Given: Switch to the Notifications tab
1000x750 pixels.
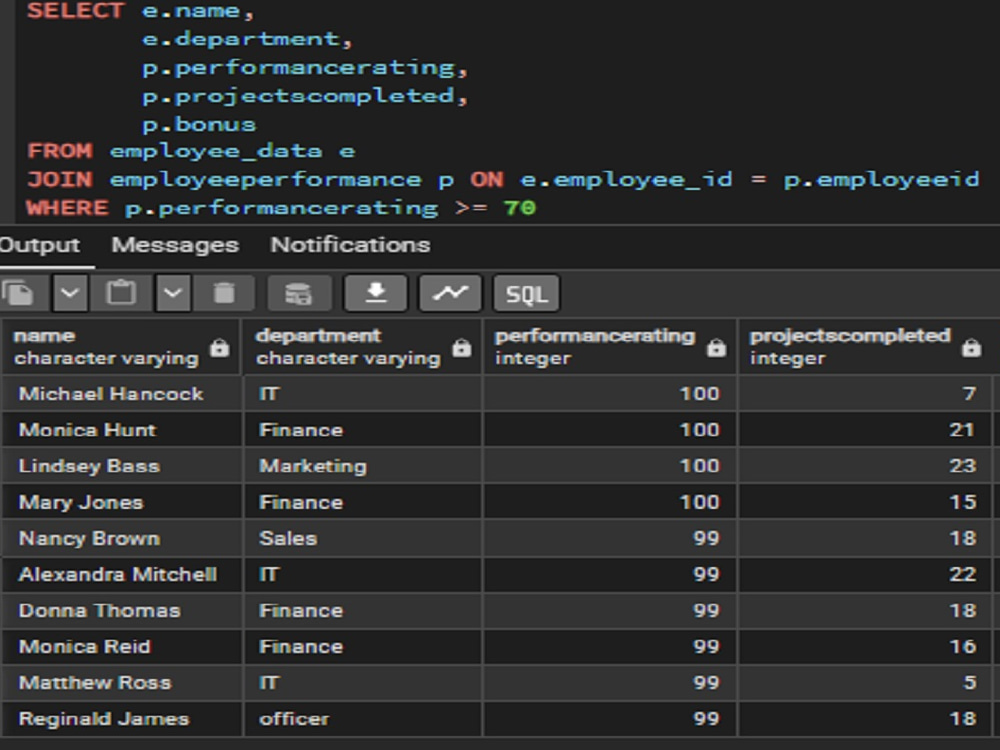Looking at the screenshot, I should pos(350,245).
